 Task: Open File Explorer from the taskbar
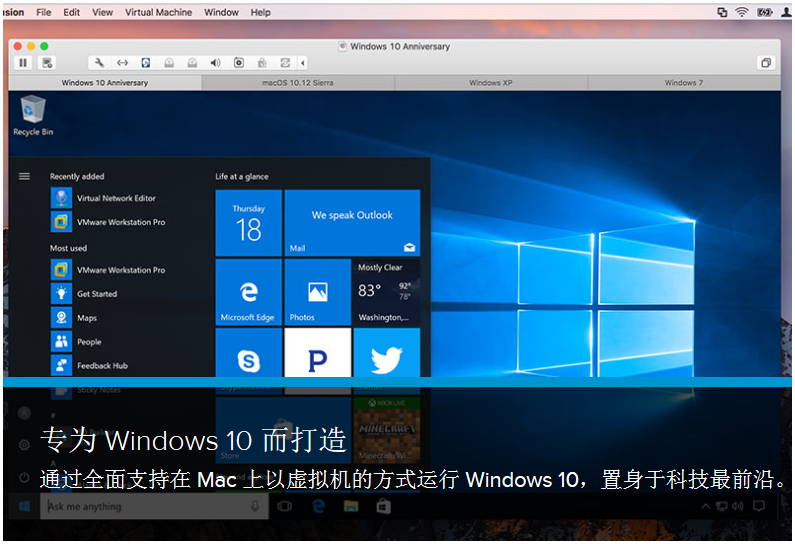pos(351,506)
